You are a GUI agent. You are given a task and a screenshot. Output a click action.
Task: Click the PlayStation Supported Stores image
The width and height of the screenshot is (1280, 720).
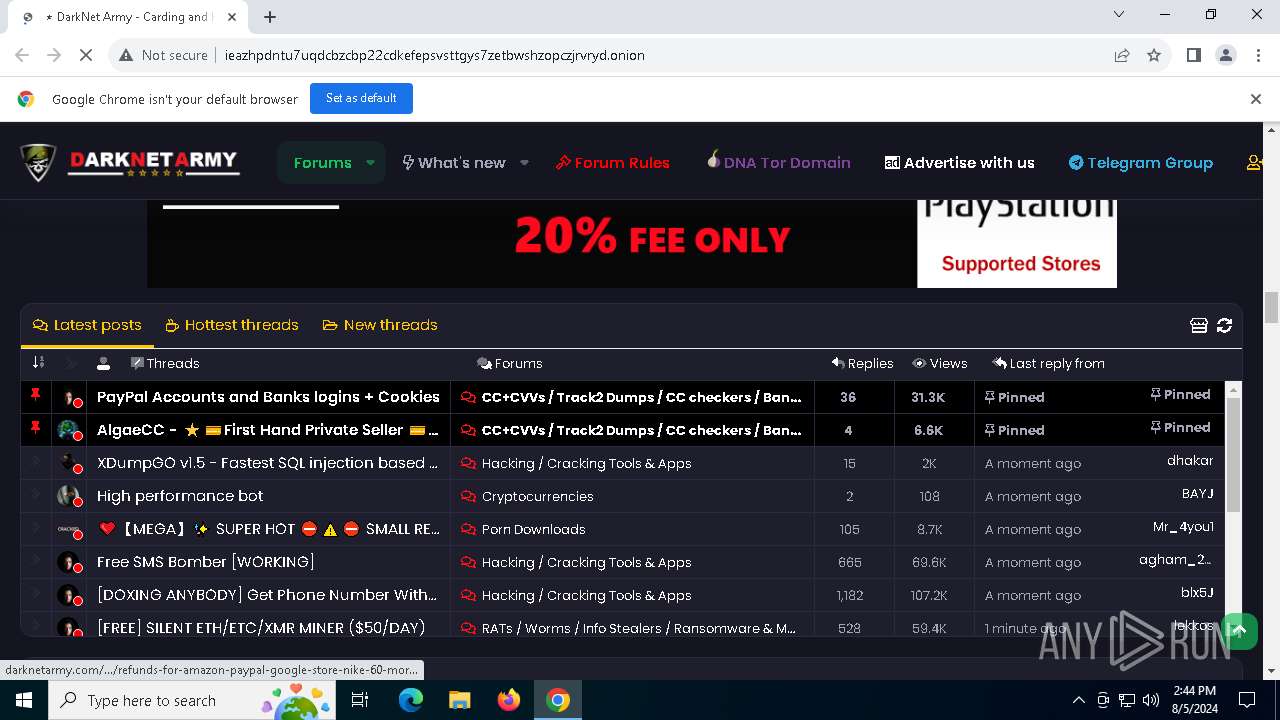point(1017,243)
